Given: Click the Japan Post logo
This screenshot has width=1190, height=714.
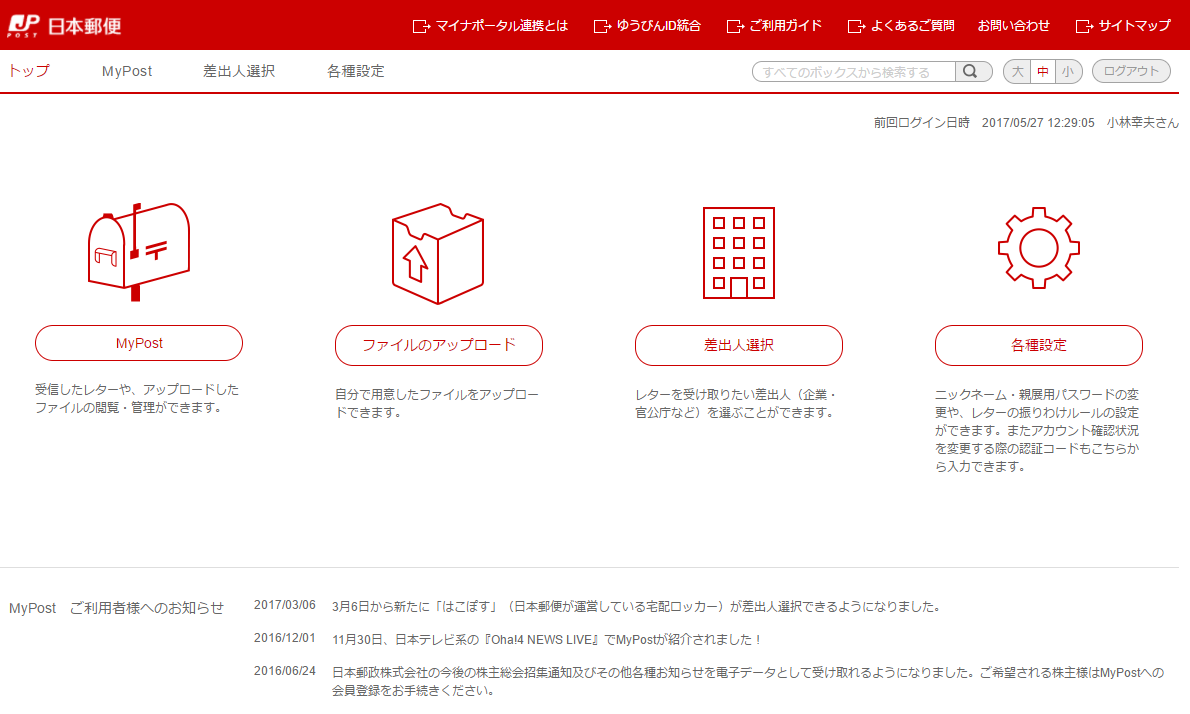Looking at the screenshot, I should click(65, 25).
